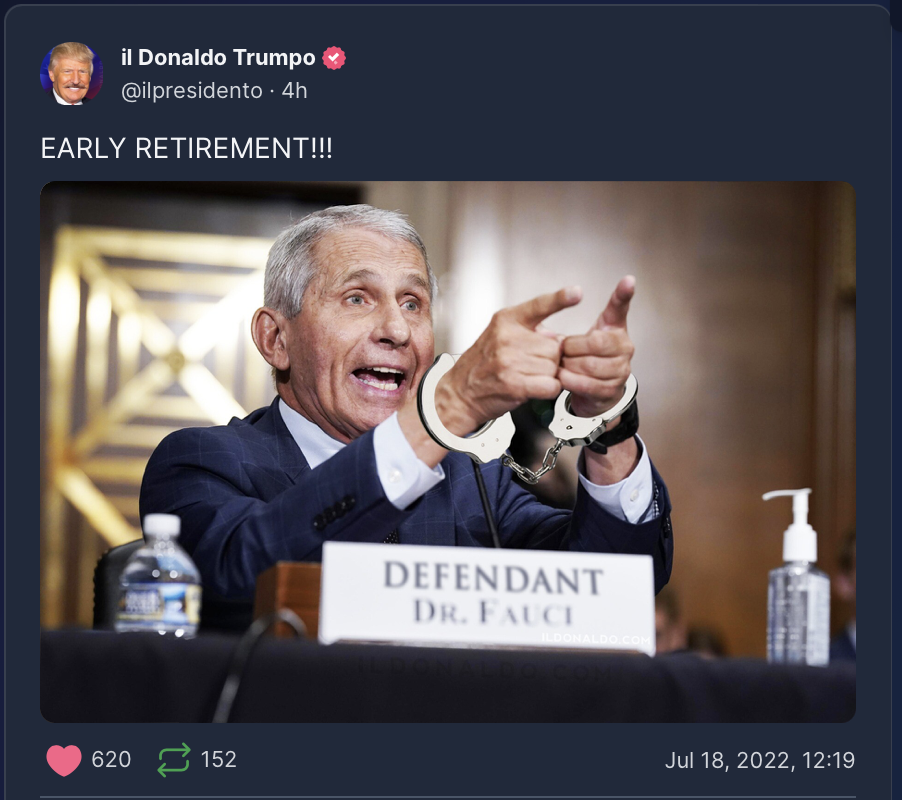This screenshot has width=902, height=800.
Task: Click the EARLY RETIREMENT!!! post text
Action: pyautogui.click(x=186, y=148)
